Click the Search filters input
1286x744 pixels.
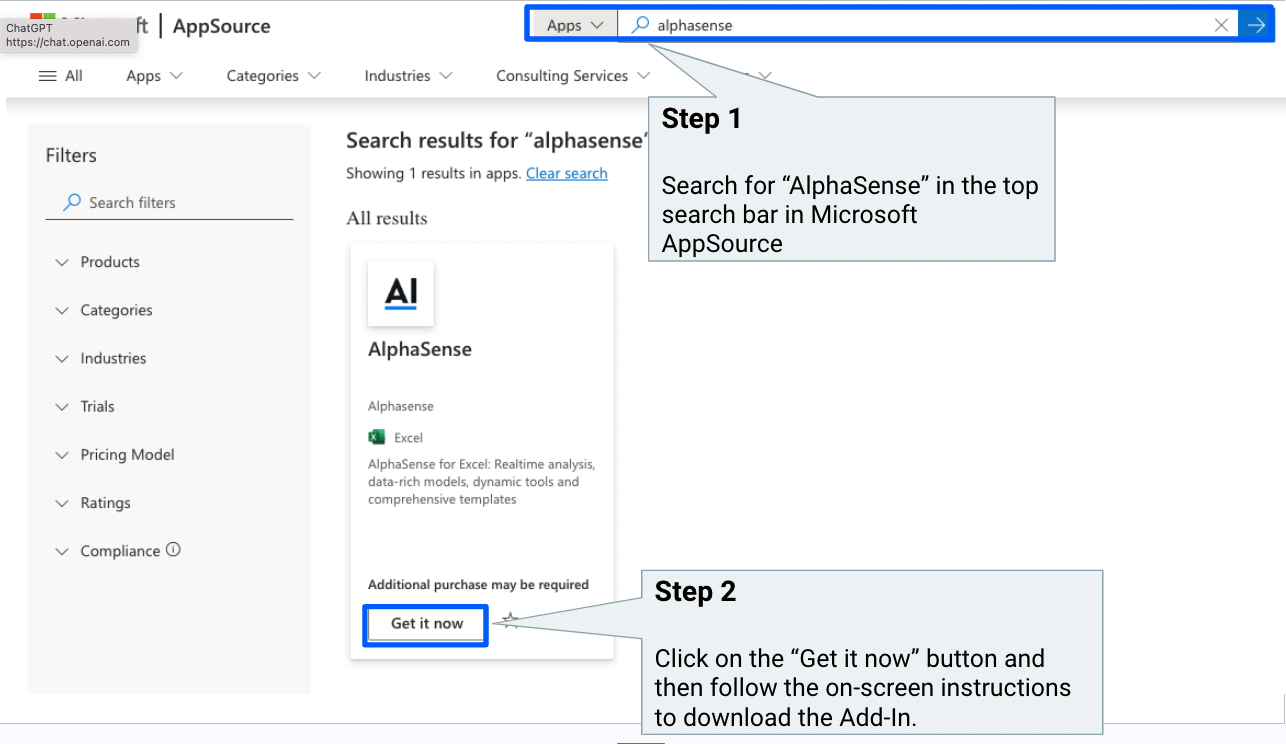[x=169, y=203]
